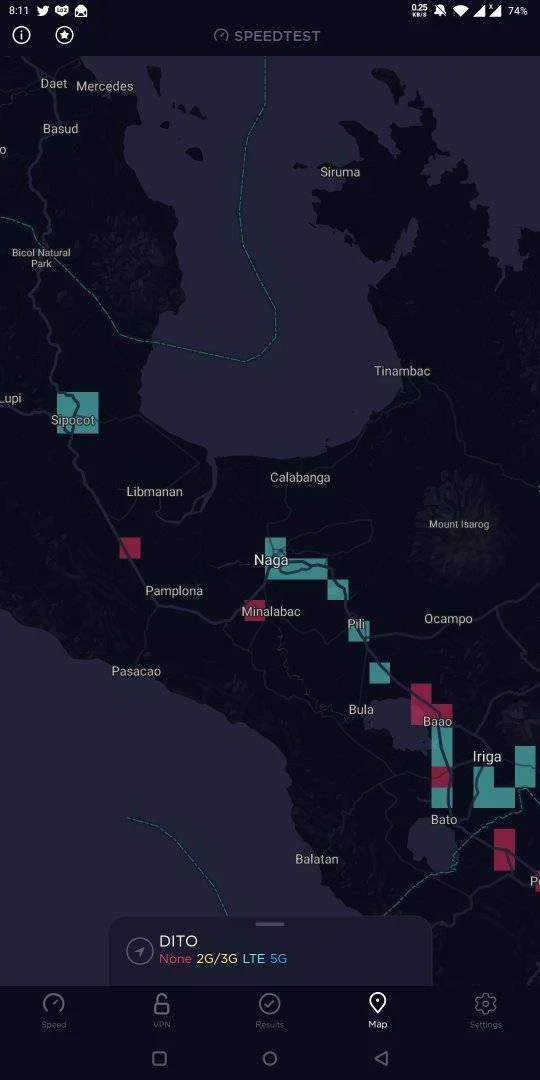Tap the Pili map label
The width and height of the screenshot is (540, 1080).
point(356,624)
